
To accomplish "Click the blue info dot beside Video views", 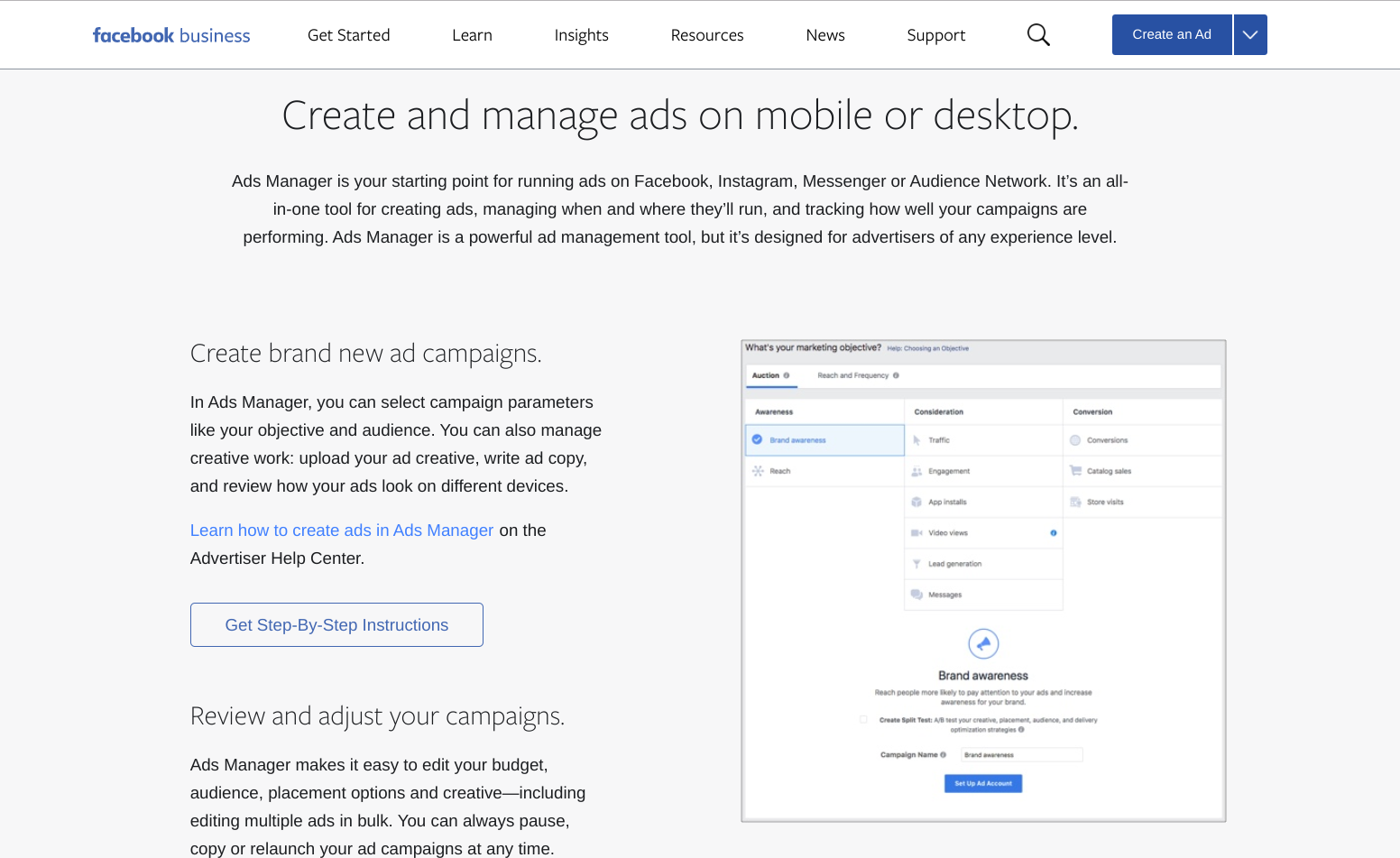I will click(1053, 533).
